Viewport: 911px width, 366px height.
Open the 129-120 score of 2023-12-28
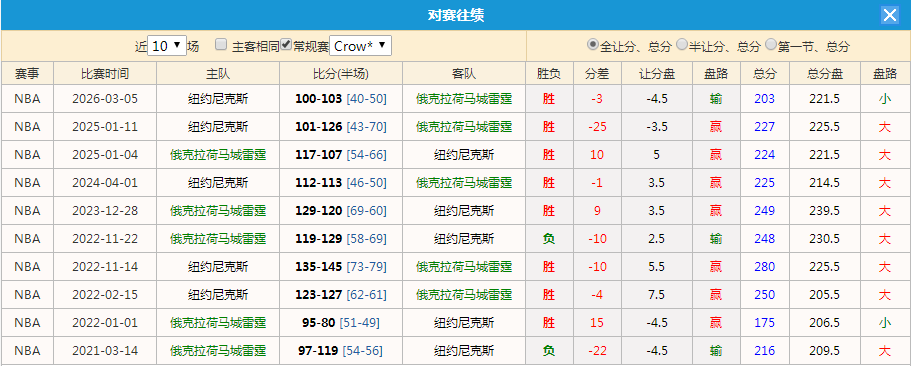(x=318, y=210)
